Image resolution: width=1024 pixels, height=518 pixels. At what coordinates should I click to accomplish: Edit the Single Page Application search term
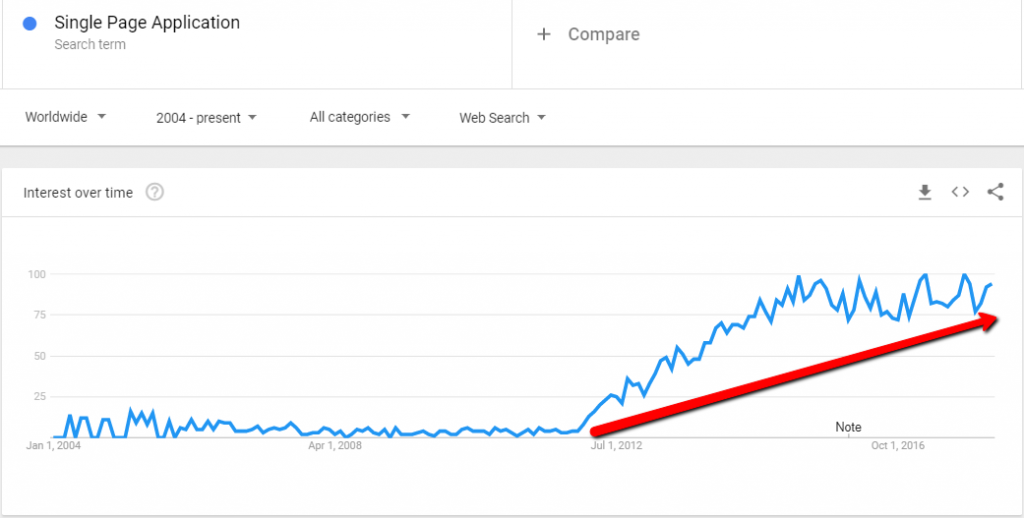(147, 23)
